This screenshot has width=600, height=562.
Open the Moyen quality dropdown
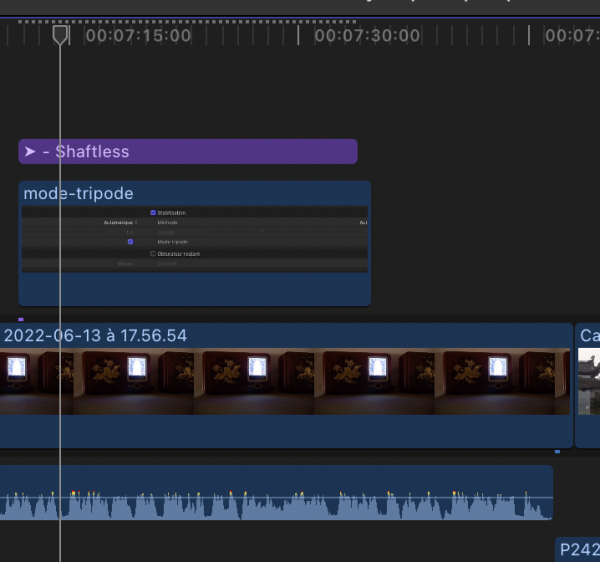[125, 264]
